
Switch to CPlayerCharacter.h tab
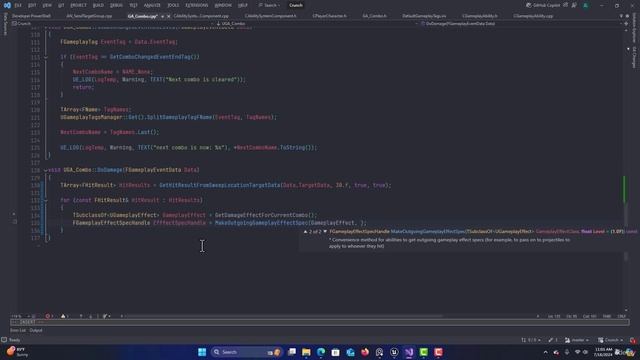(x=329, y=16)
